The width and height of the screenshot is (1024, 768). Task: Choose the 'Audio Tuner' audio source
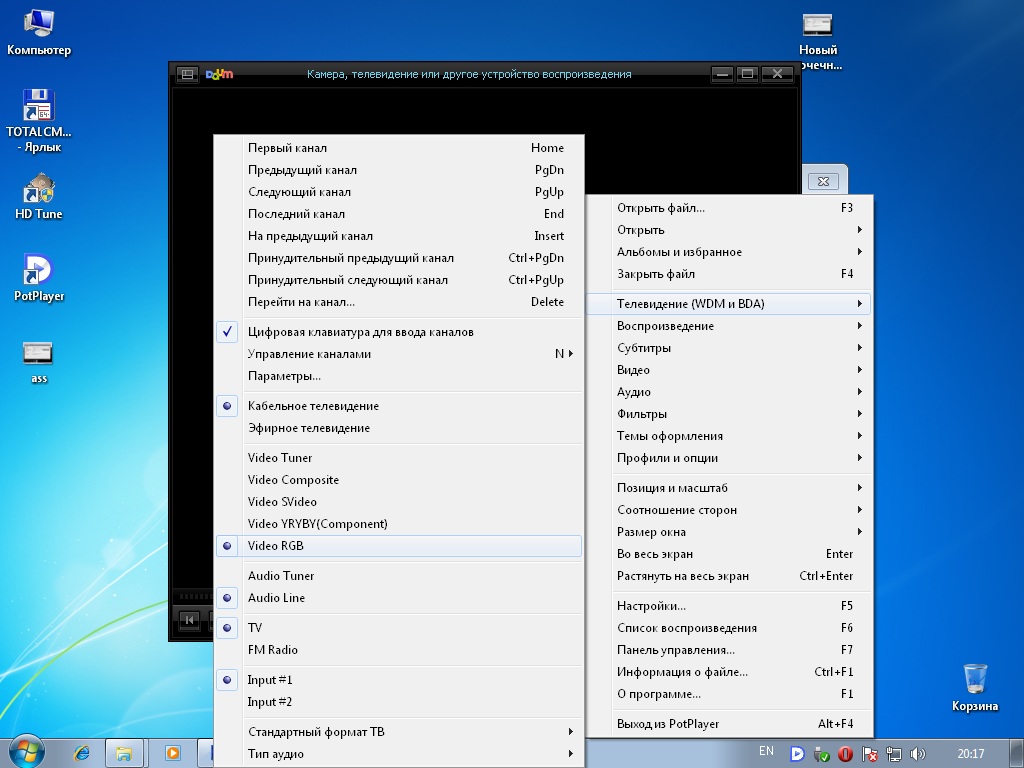(281, 576)
